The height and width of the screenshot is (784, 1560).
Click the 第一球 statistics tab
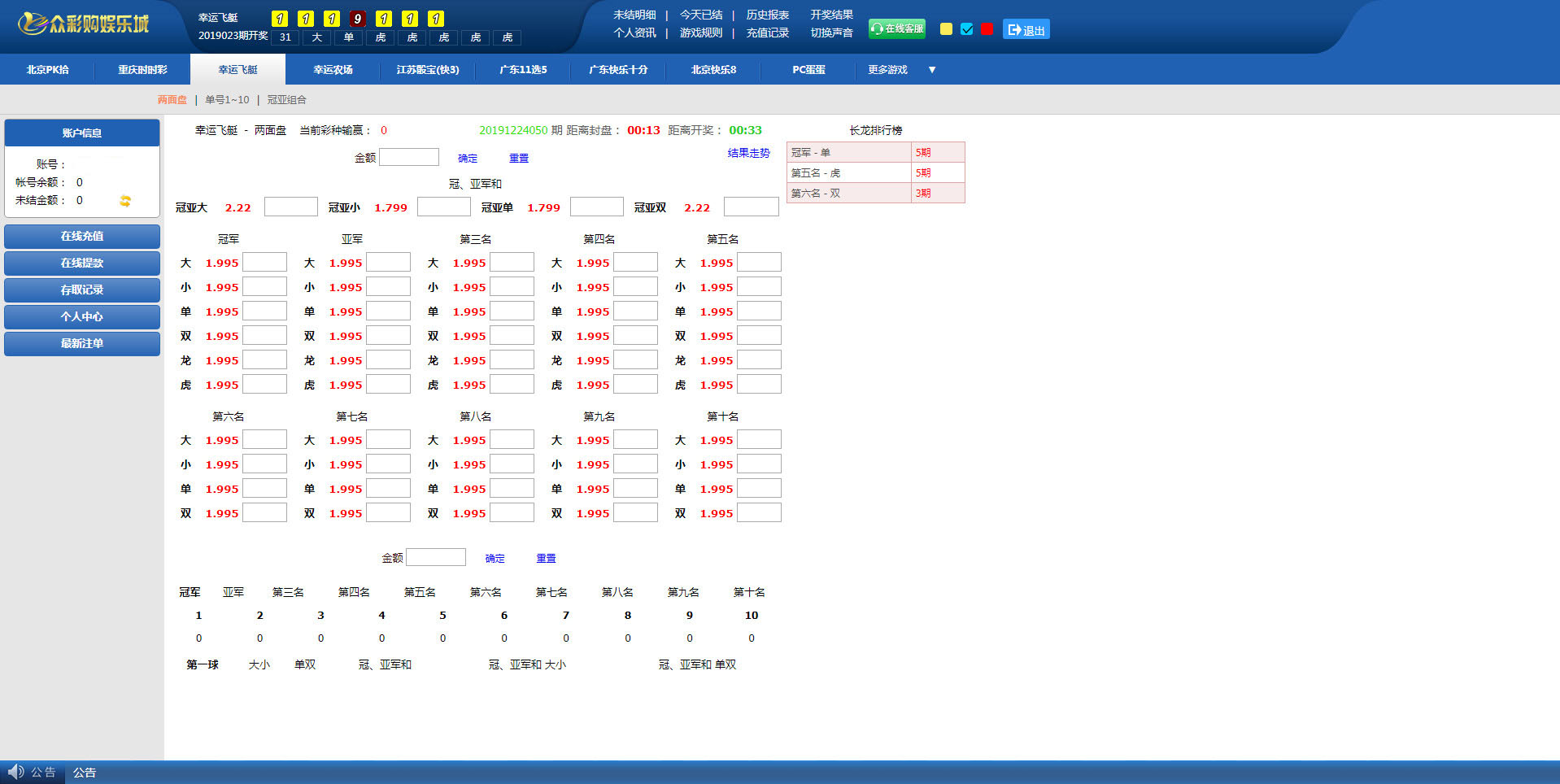203,665
